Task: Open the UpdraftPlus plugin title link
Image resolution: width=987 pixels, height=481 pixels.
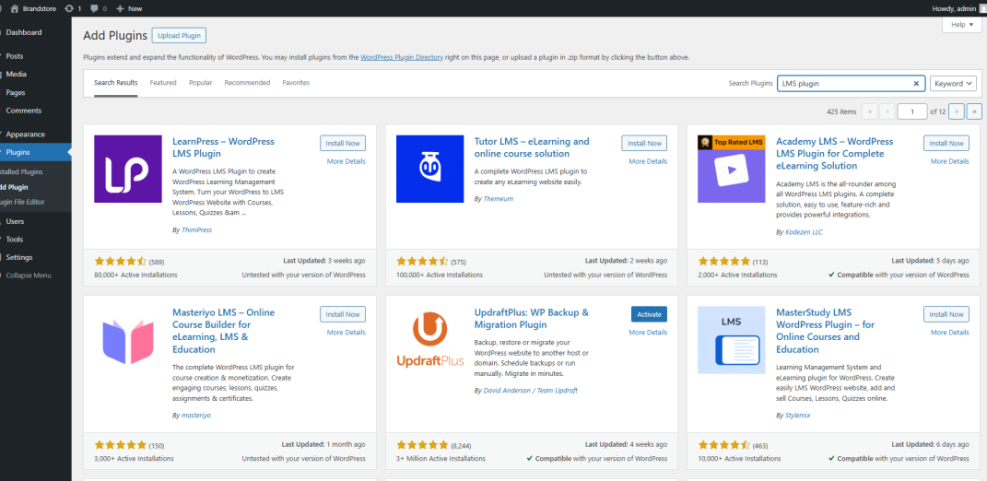Action: (x=531, y=319)
